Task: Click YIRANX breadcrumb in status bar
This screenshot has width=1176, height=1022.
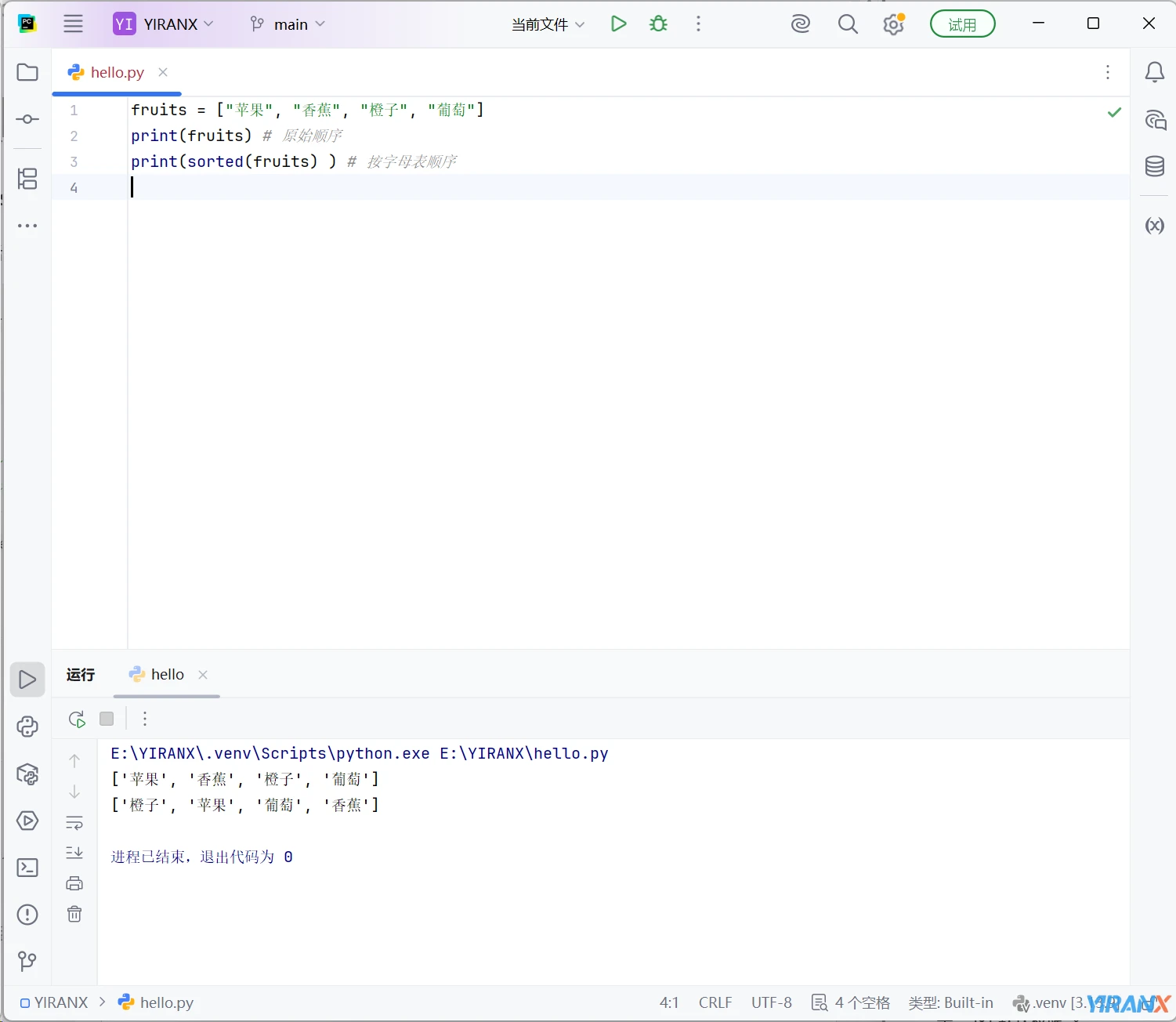Action: tap(54, 1002)
